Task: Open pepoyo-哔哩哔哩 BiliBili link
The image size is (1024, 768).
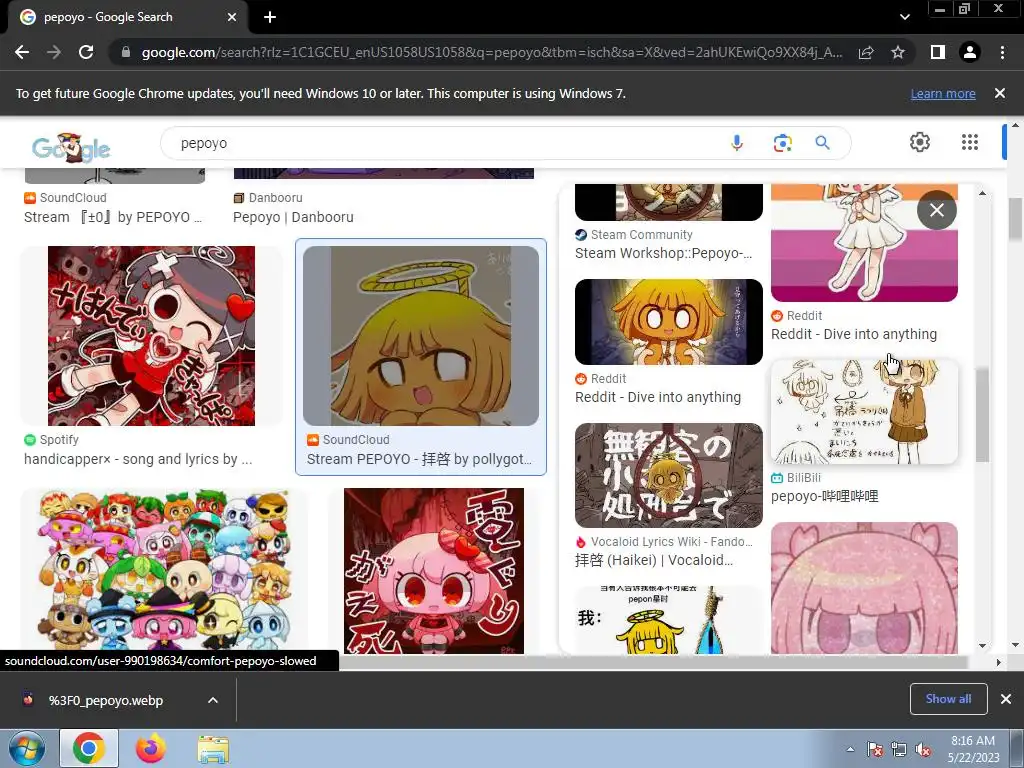Action: 824,496
